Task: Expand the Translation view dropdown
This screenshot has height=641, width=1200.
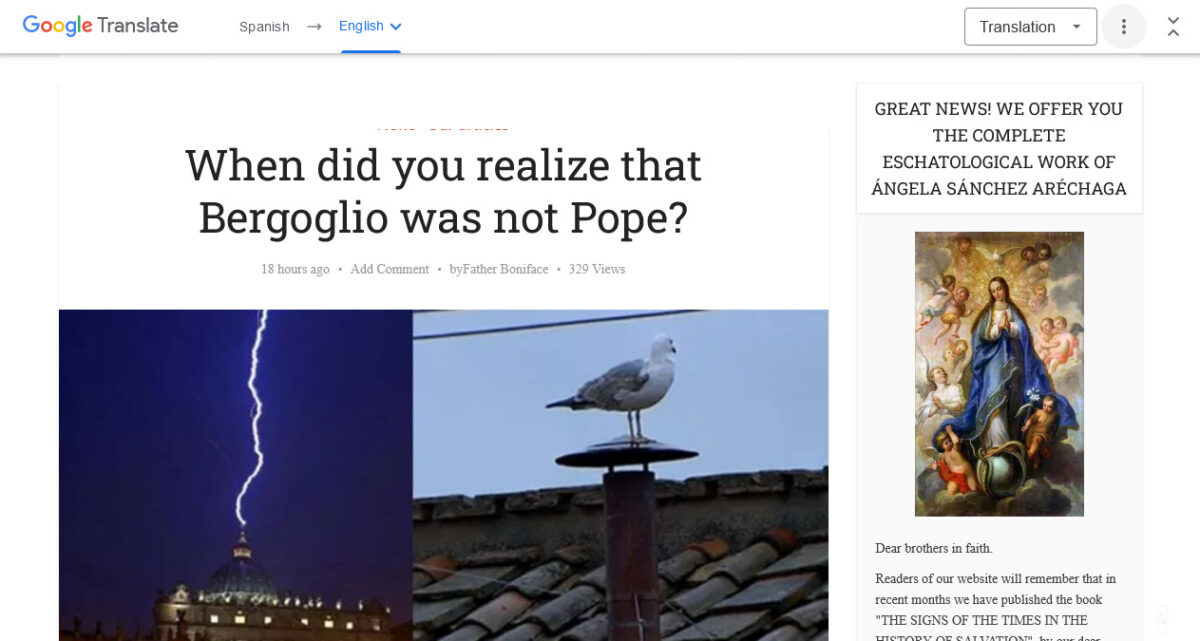Action: click(1030, 27)
